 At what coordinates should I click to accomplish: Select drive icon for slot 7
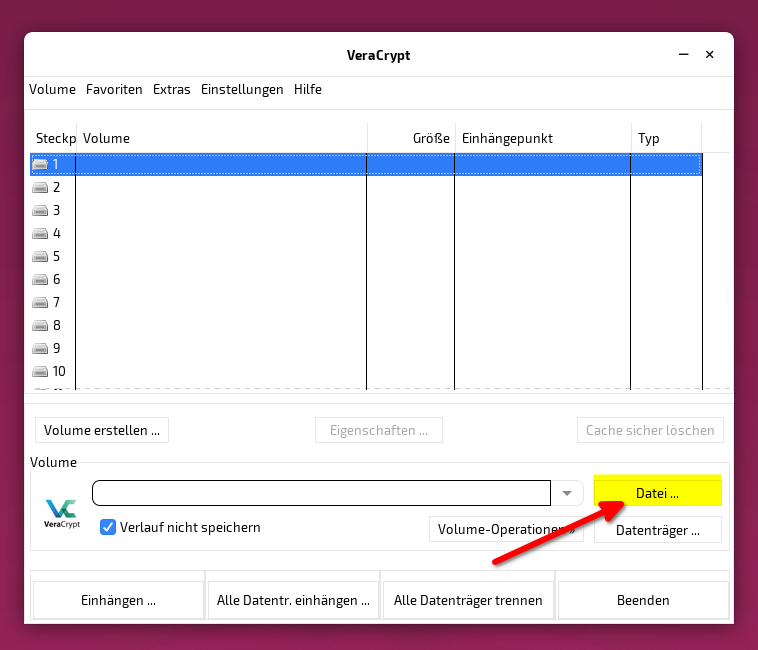[40, 303]
